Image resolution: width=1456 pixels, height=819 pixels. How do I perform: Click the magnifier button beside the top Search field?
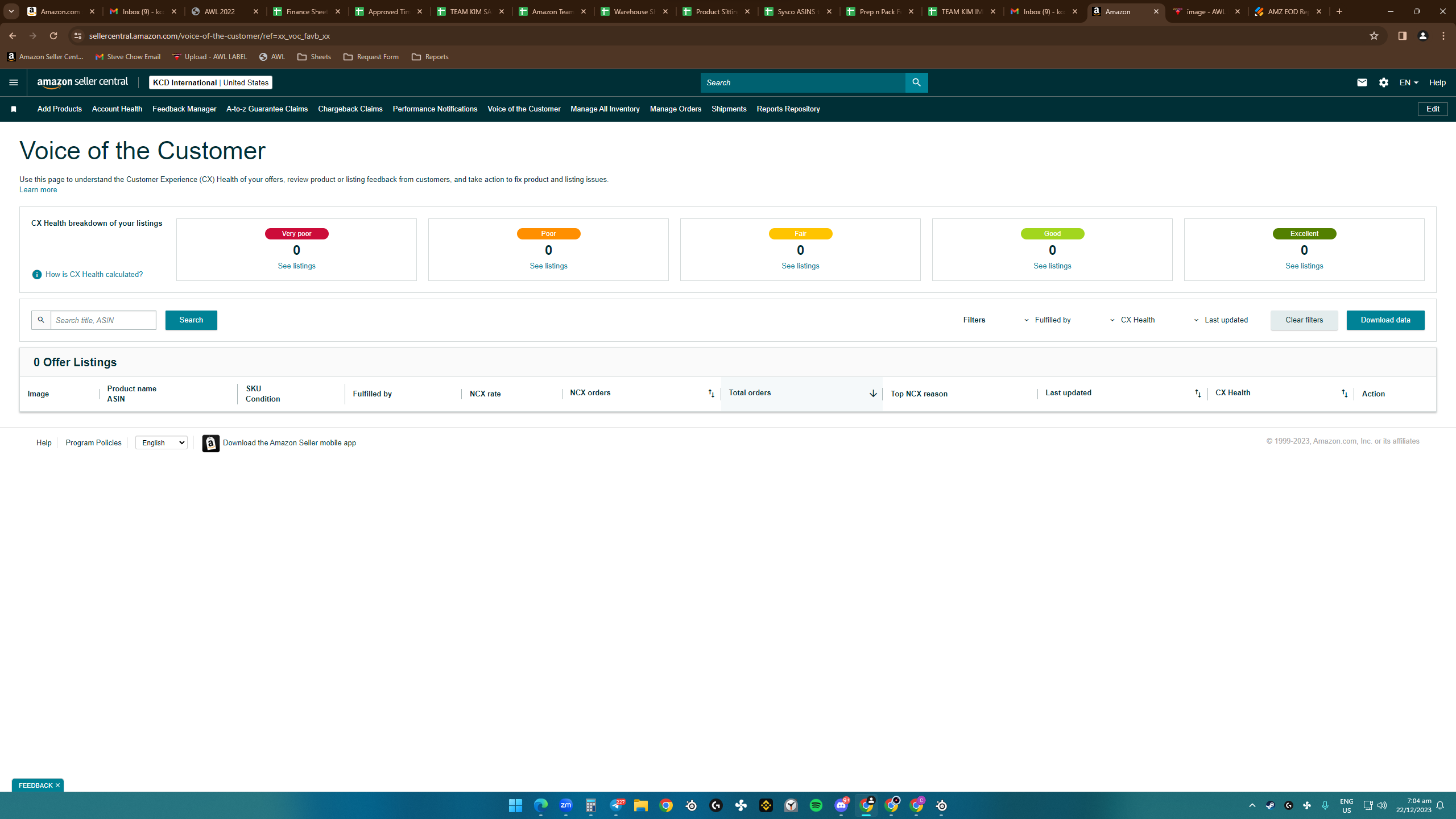coord(916,82)
